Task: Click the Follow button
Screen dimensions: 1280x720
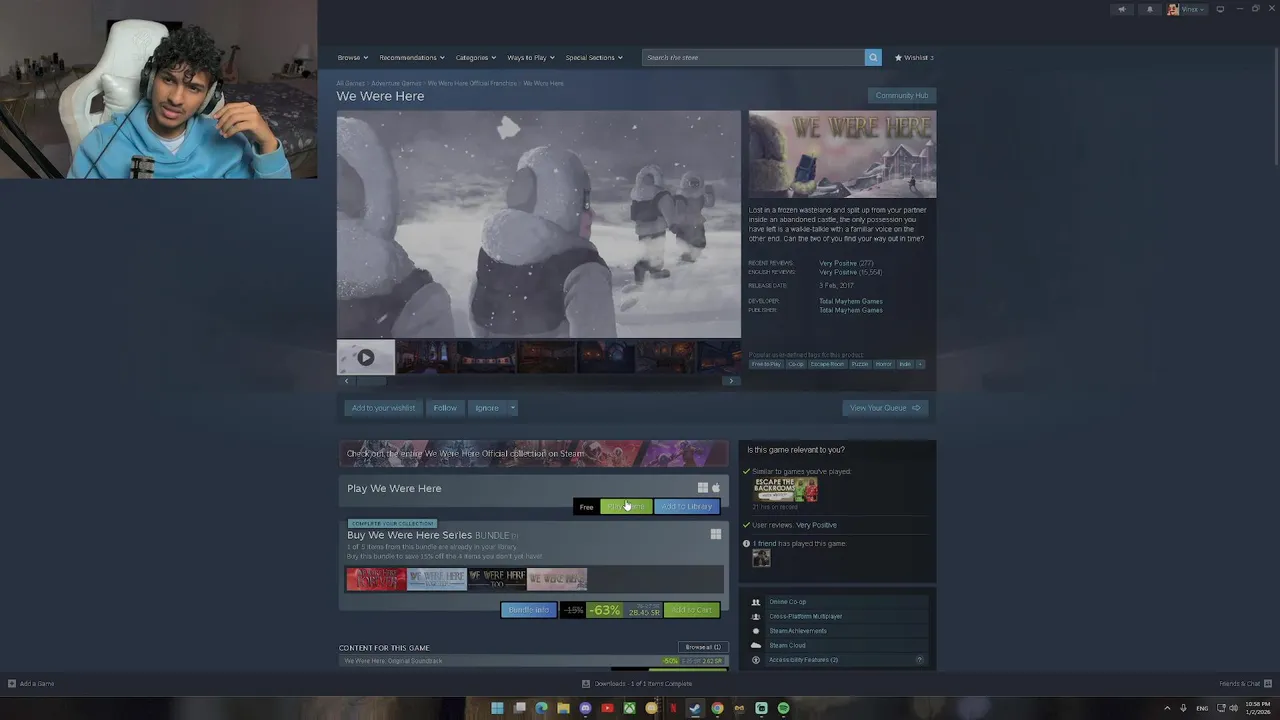Action: click(x=445, y=408)
